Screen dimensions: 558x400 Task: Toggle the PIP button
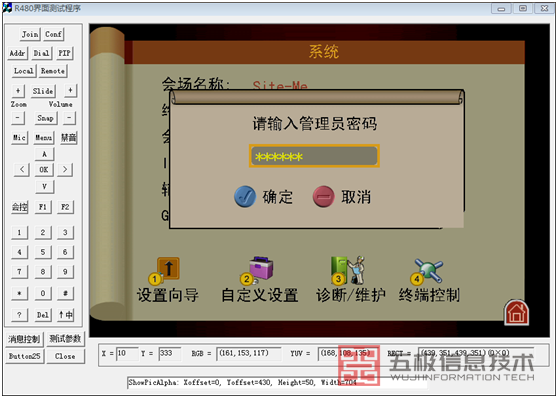(64, 53)
